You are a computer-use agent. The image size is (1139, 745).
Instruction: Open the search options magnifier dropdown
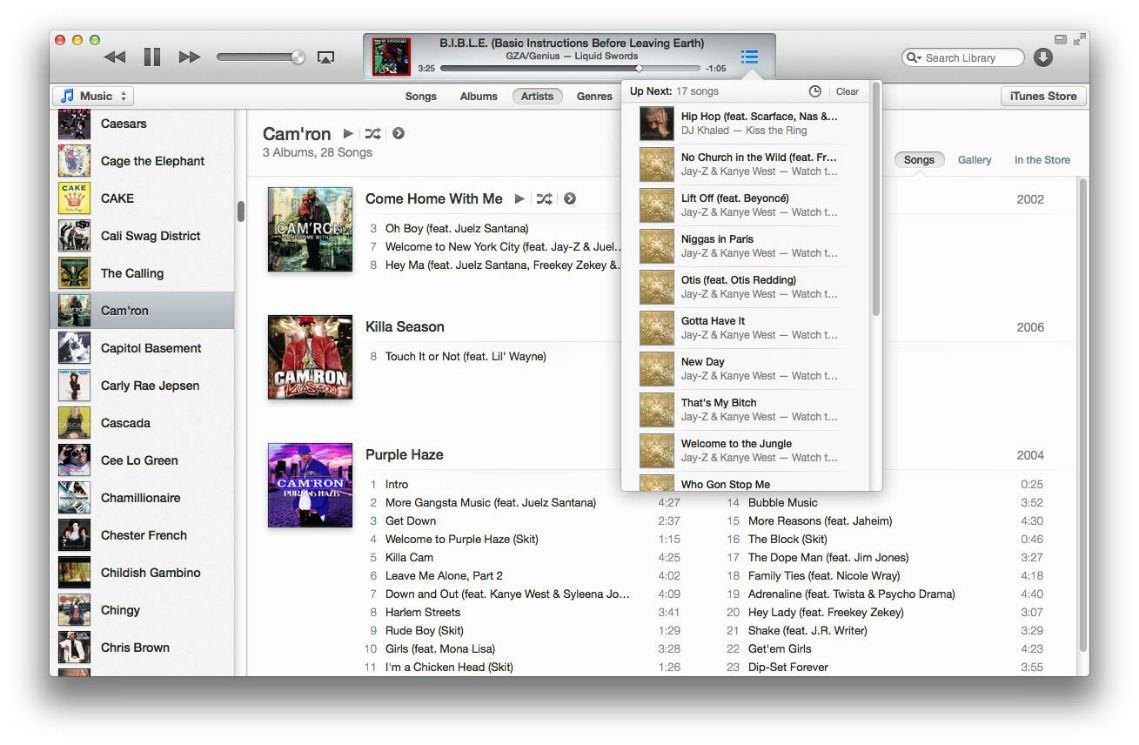(913, 57)
